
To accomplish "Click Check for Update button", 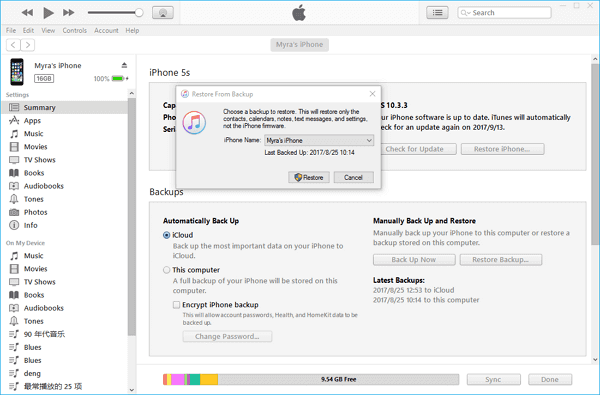I will point(419,149).
